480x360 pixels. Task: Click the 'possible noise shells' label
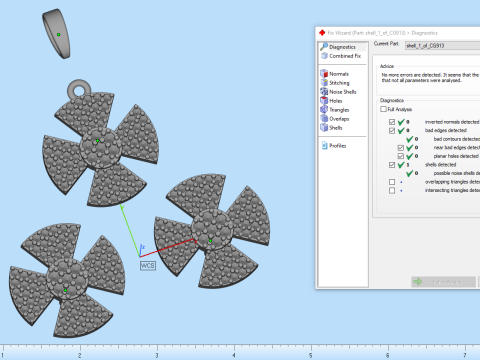coord(457,173)
